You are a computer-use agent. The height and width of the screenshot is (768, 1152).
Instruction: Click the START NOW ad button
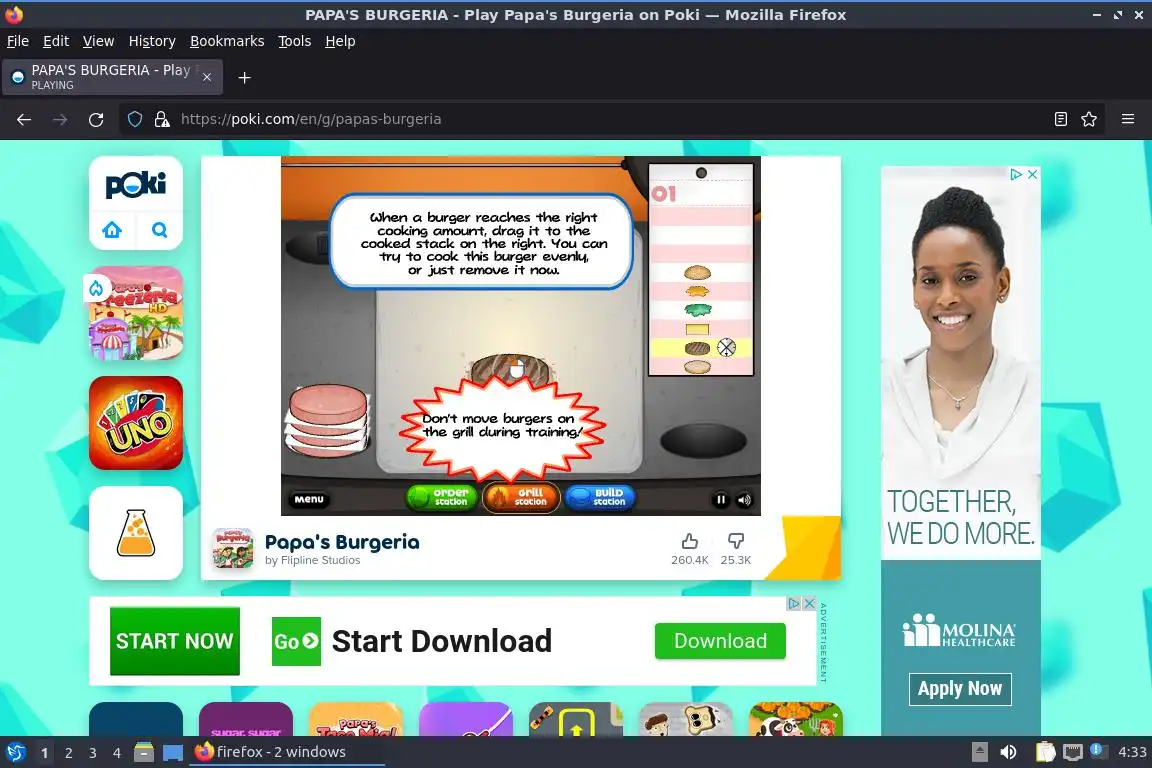pos(175,641)
